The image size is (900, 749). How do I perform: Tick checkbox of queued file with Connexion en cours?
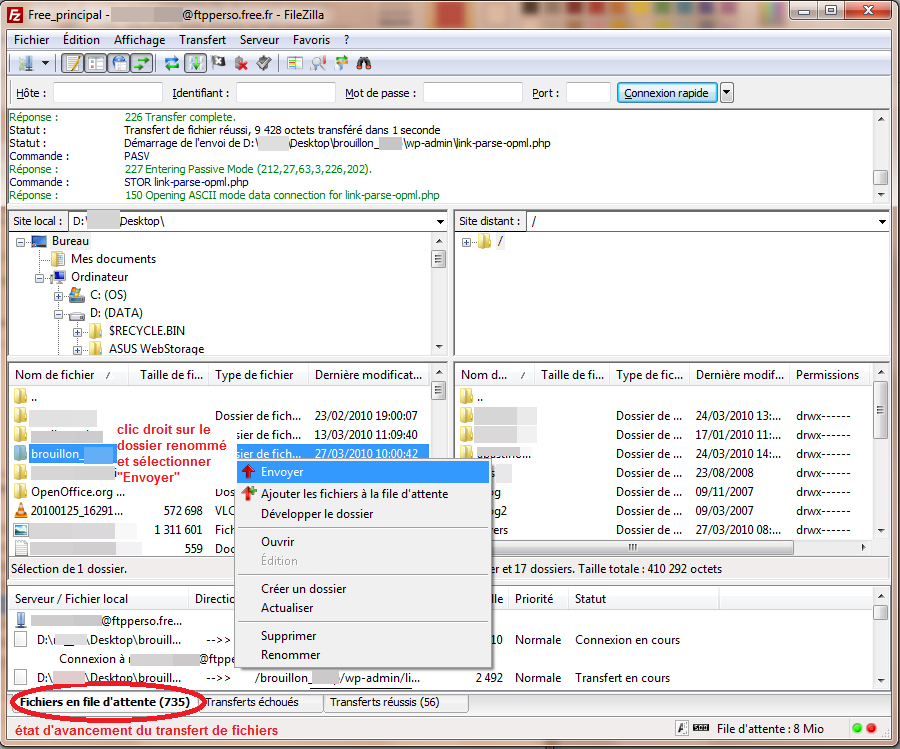(21, 639)
